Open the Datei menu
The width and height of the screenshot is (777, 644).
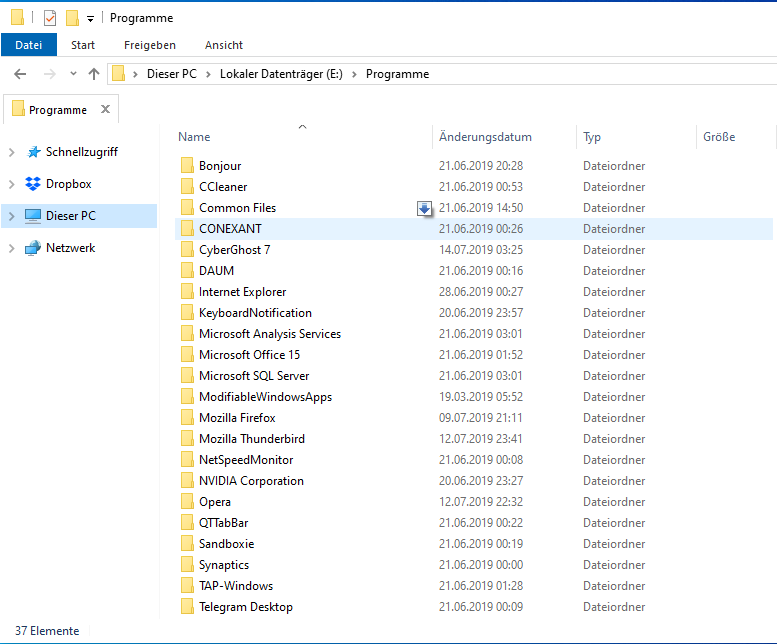[29, 45]
